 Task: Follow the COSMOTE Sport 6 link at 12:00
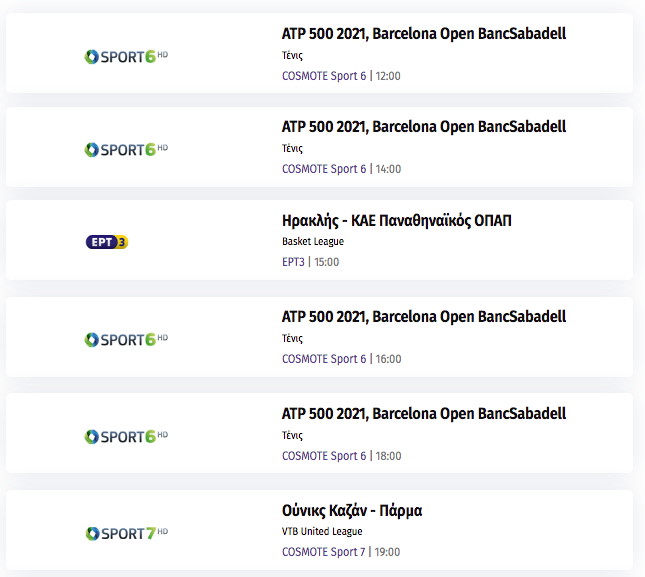[x=324, y=76]
